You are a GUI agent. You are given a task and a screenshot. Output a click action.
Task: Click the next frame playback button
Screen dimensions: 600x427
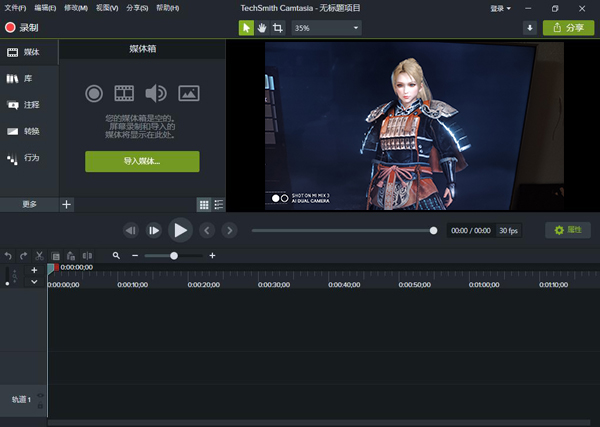click(153, 230)
